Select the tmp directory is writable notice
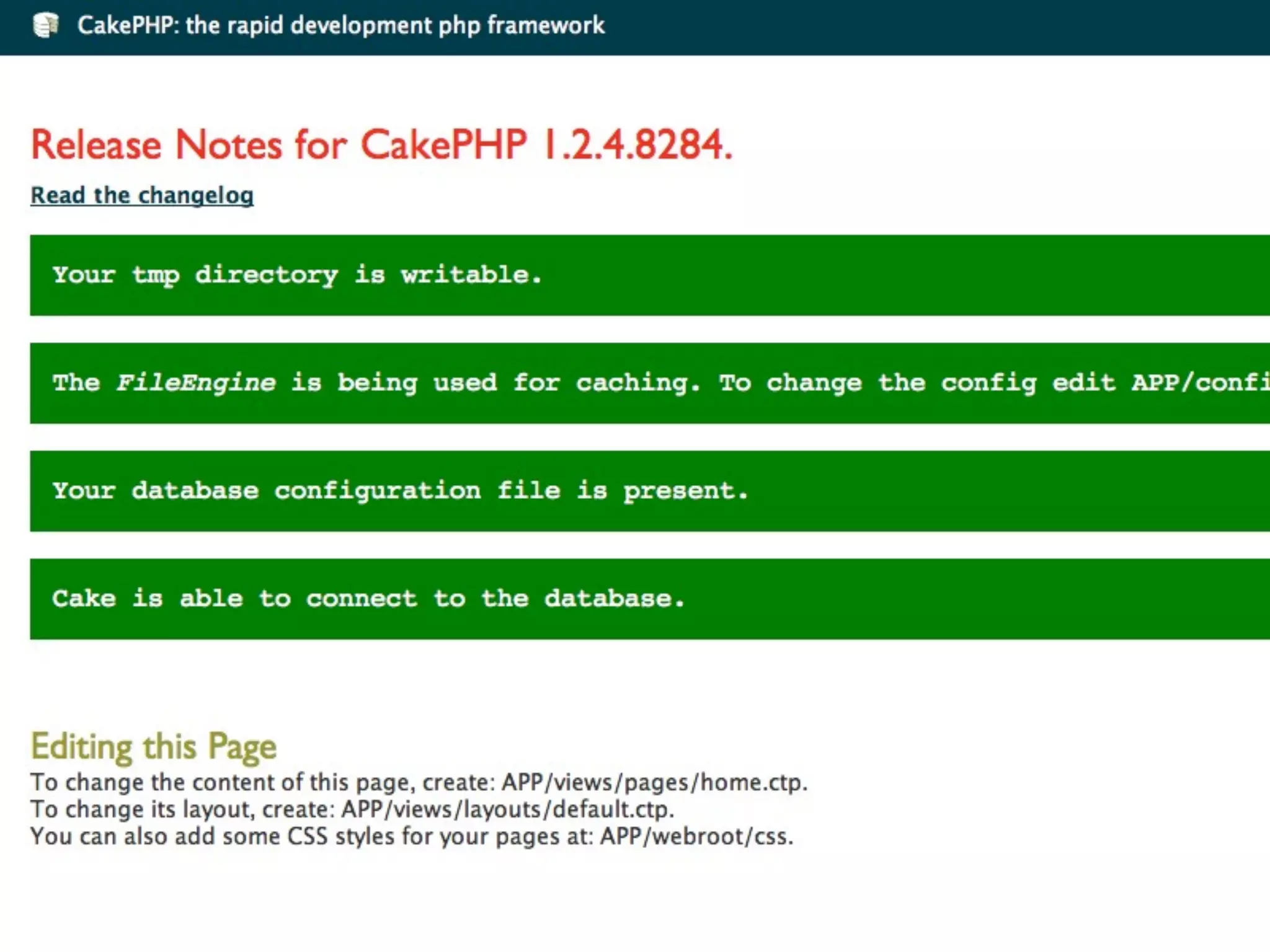Screen dimensions: 1270x952 coord(297,275)
